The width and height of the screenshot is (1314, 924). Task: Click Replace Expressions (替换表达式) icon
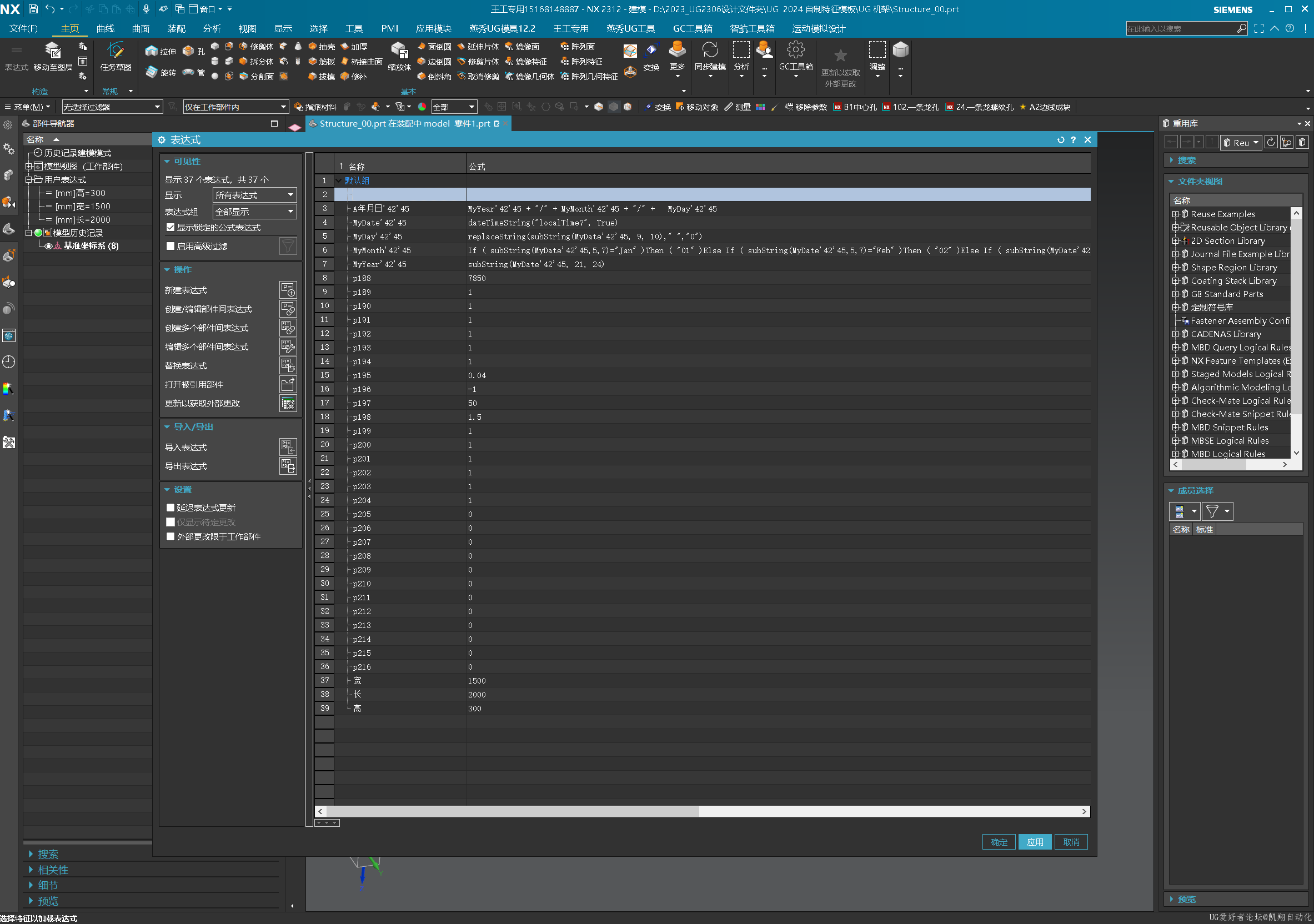[x=288, y=365]
